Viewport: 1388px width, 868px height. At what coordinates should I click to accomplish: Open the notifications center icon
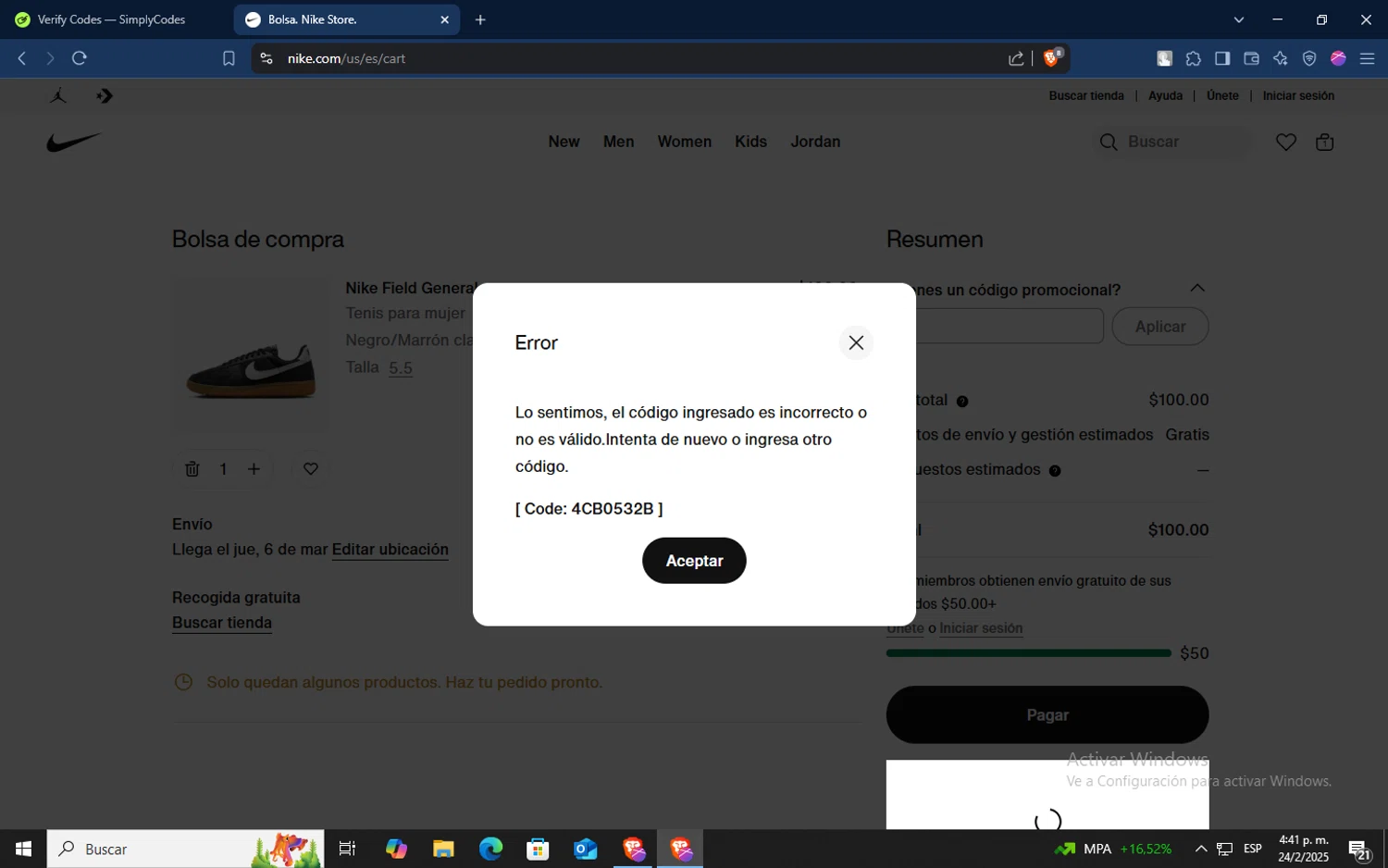pyautogui.click(x=1359, y=849)
